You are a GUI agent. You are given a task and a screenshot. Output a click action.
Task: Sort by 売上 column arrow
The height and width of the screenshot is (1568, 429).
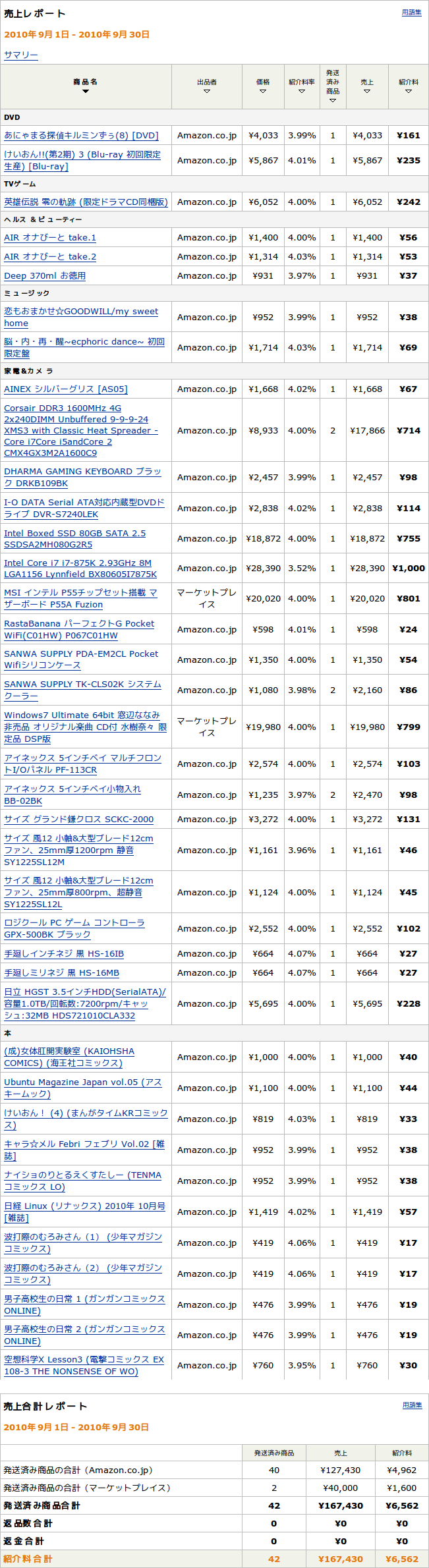[367, 92]
